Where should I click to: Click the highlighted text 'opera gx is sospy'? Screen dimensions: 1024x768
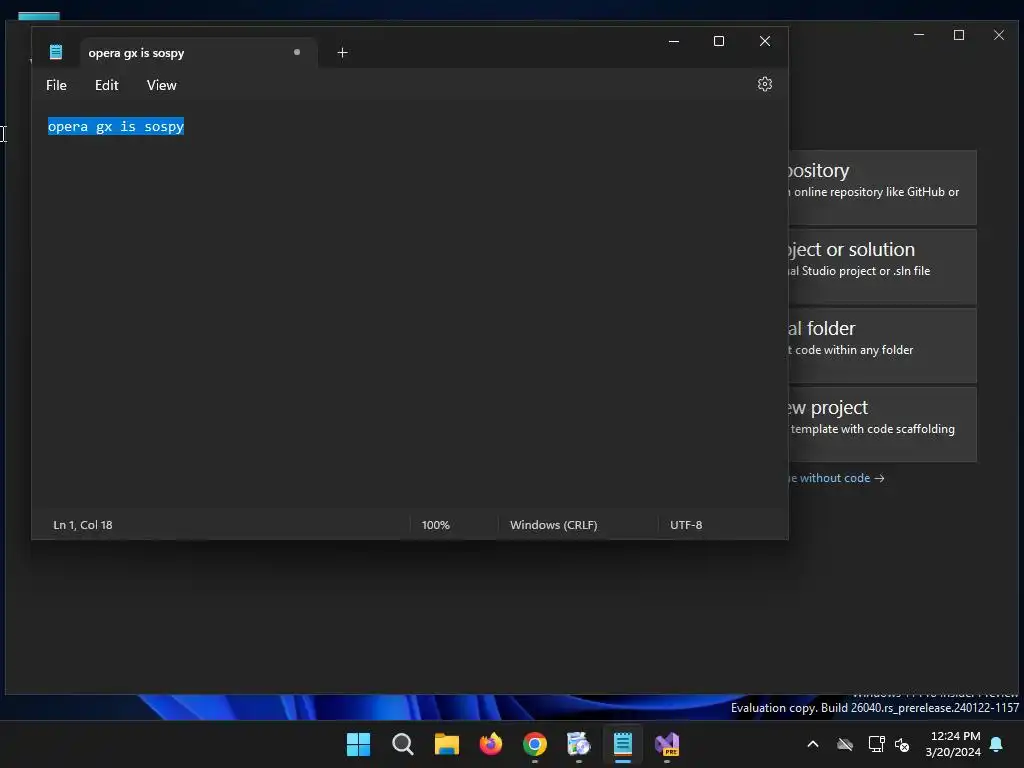coord(116,127)
